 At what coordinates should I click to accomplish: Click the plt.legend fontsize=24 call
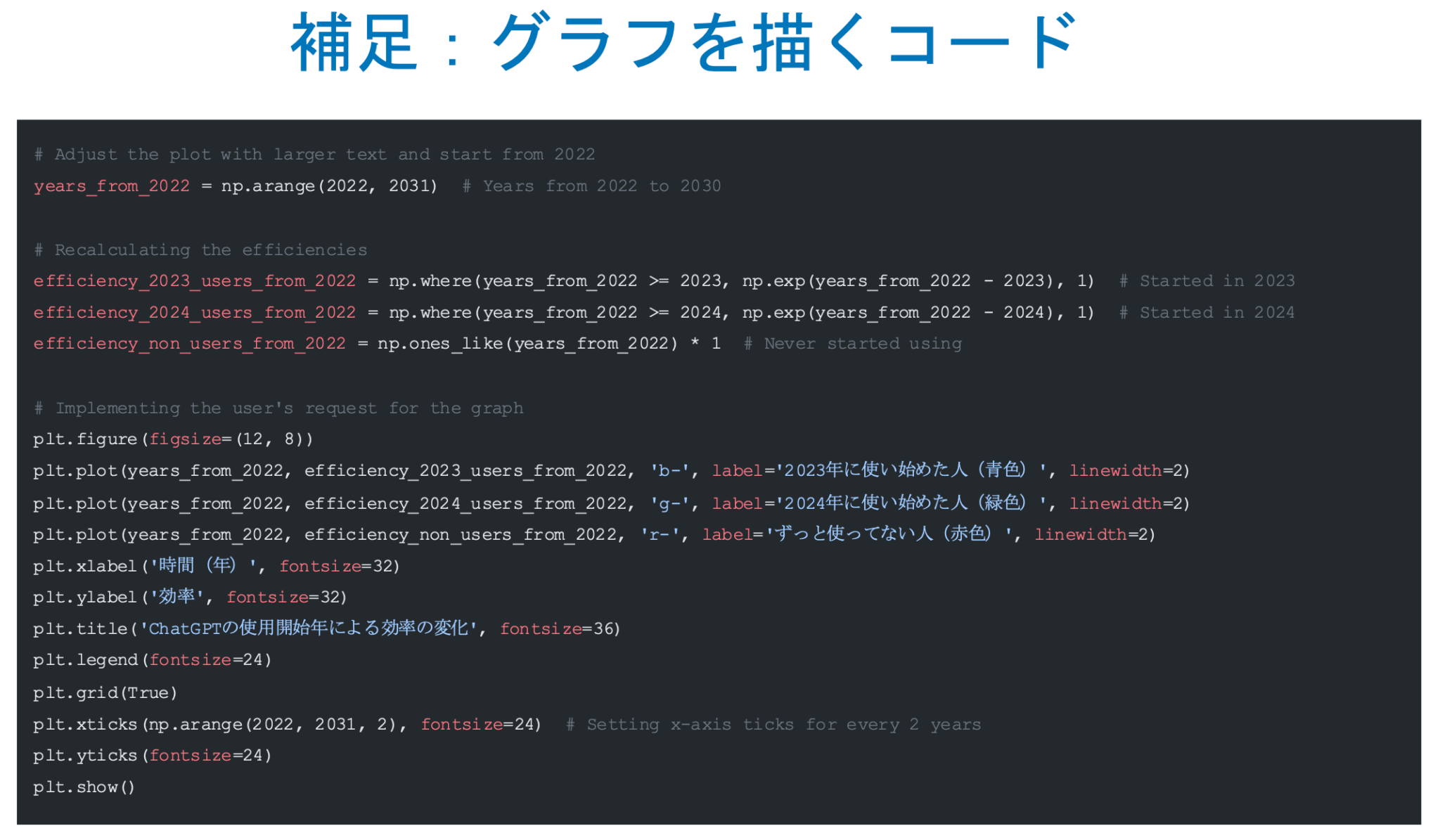151,659
